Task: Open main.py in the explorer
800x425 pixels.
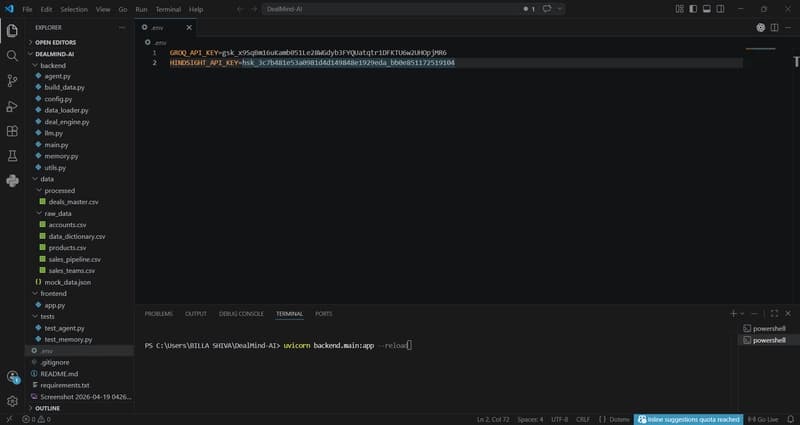Action: (56, 144)
